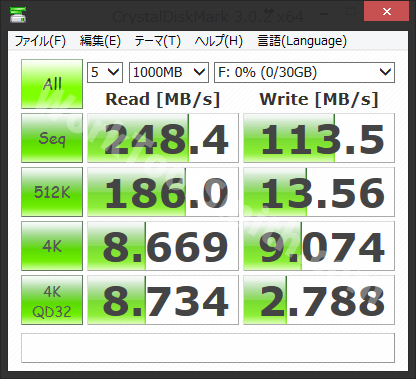Open the 編集(E) menu

point(100,41)
